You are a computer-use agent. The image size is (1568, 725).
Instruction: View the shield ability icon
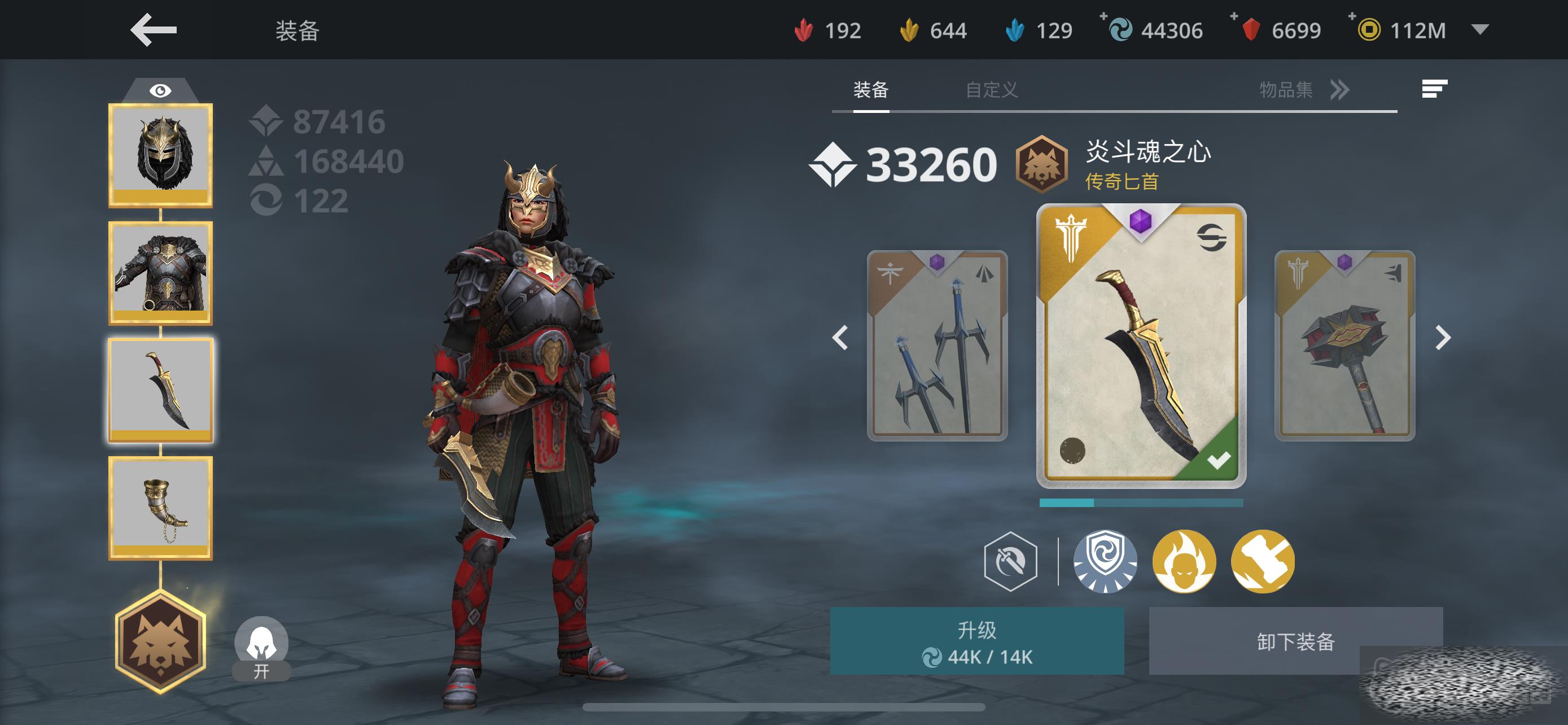[x=1105, y=561]
